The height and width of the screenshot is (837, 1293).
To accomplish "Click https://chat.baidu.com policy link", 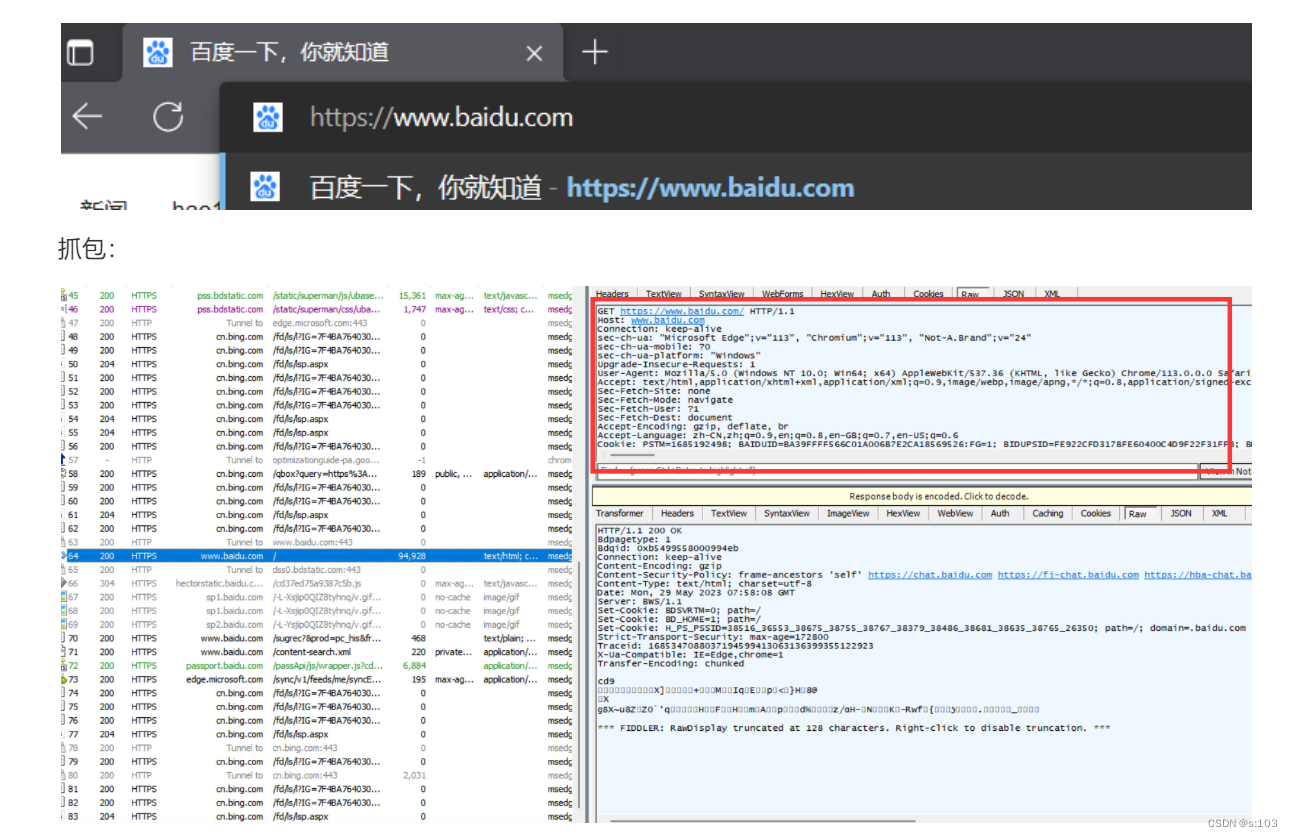I will coord(930,575).
